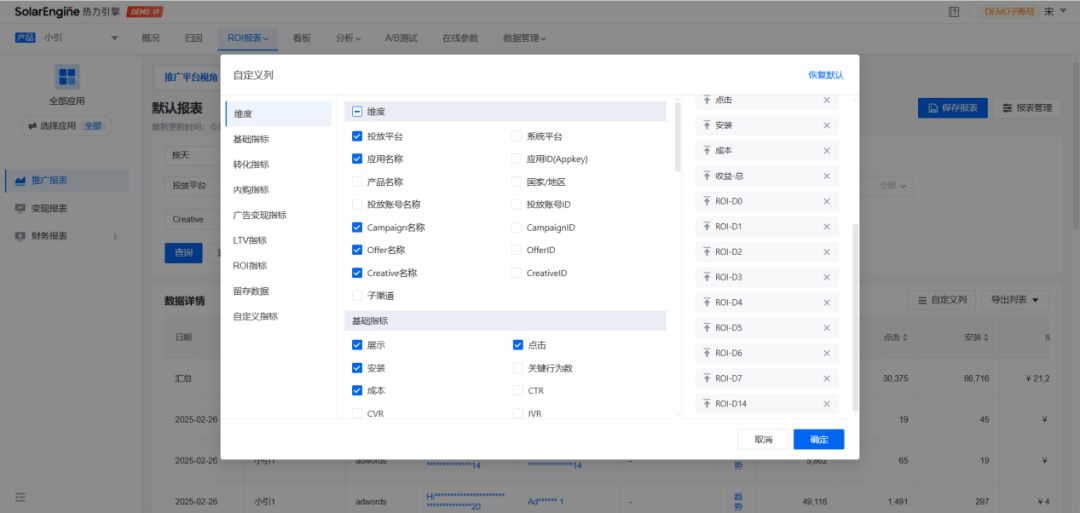Move 收益-总 to the top with arrow icon
The image size is (1080, 513).
pyautogui.click(x=706, y=176)
